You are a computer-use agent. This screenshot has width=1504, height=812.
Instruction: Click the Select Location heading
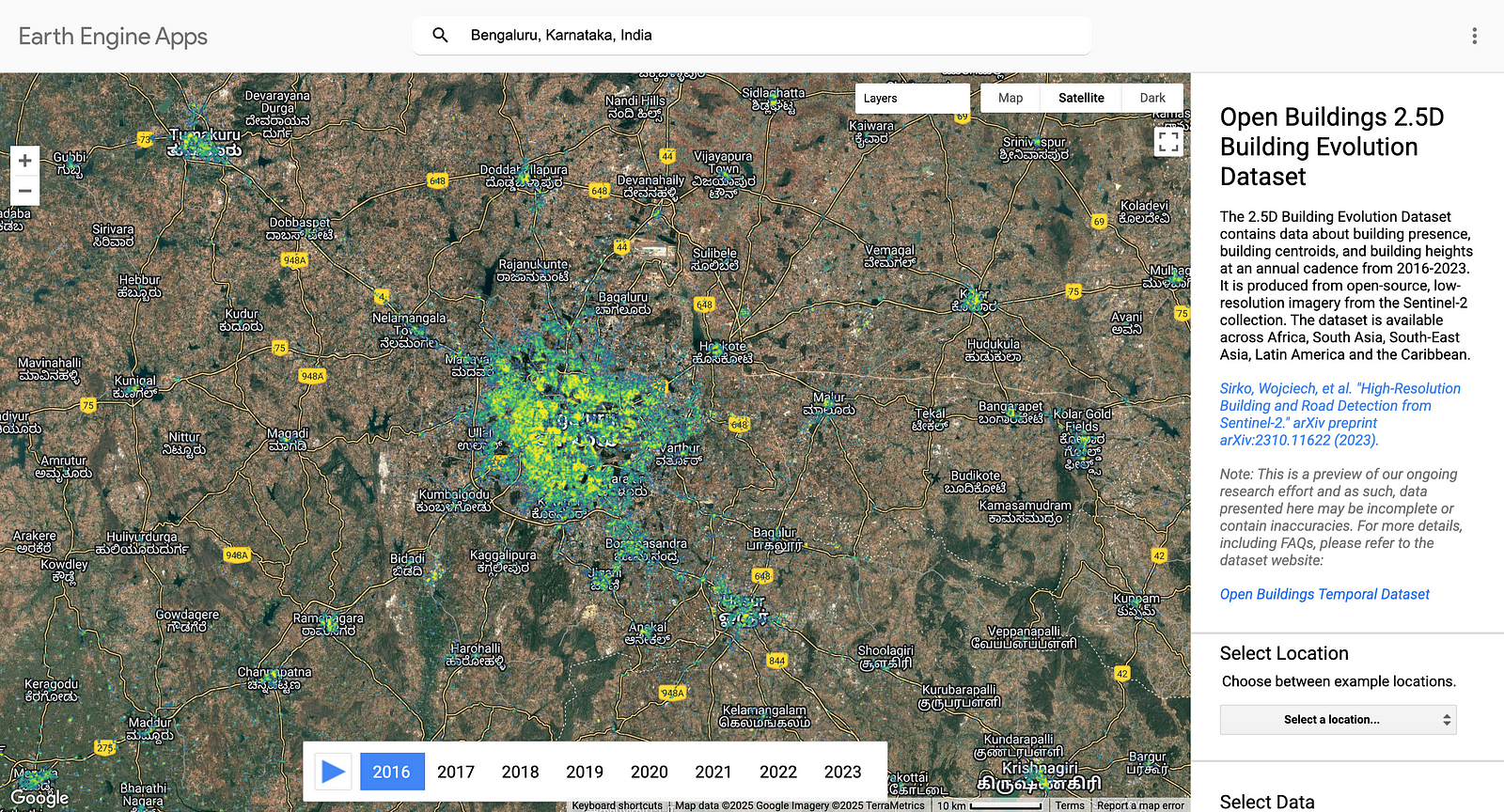coord(1284,653)
